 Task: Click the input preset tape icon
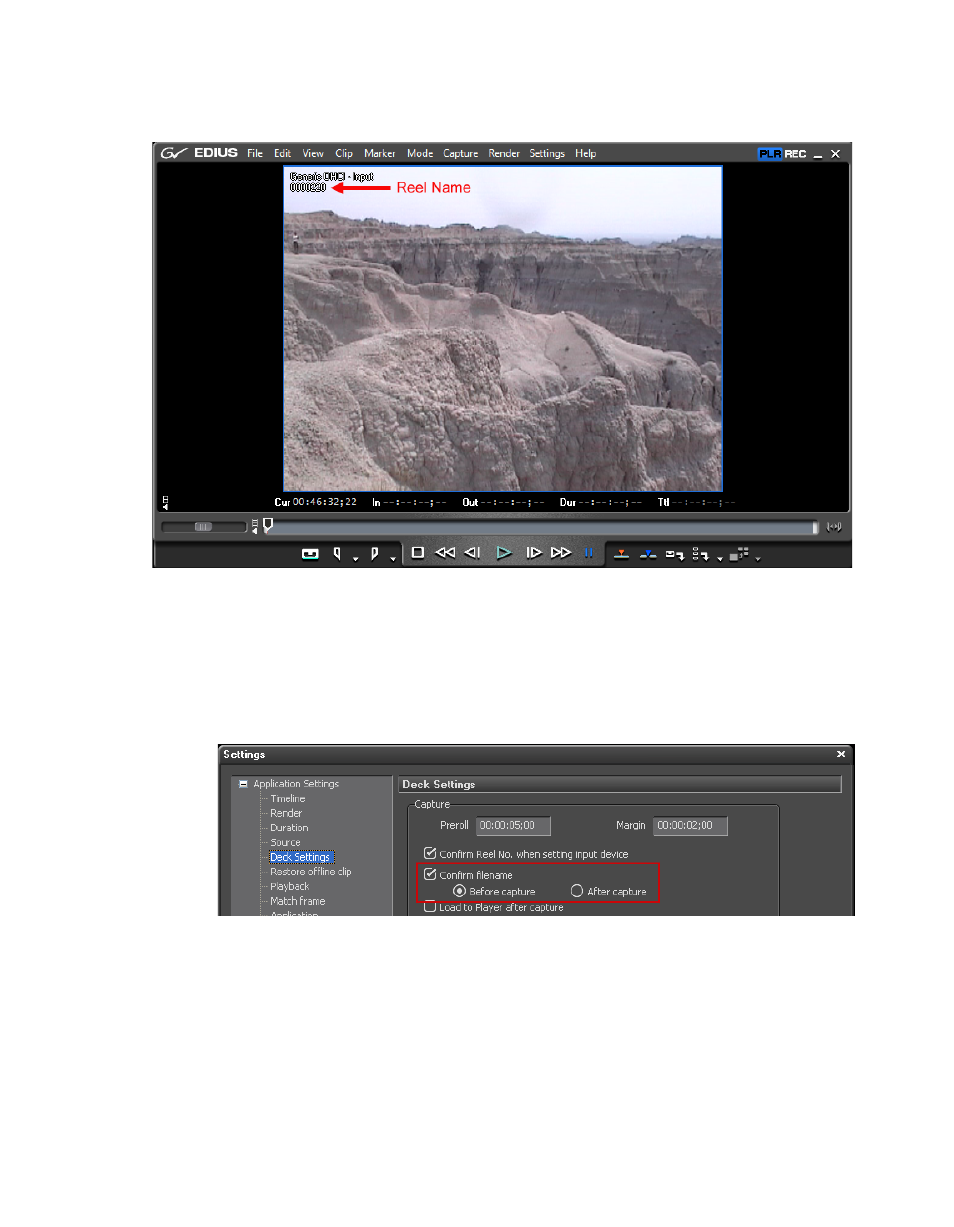point(310,553)
